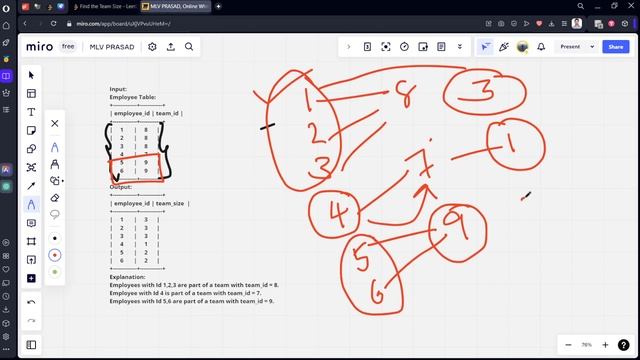
Task: Open notifications bell
Action: pyautogui.click(x=541, y=47)
